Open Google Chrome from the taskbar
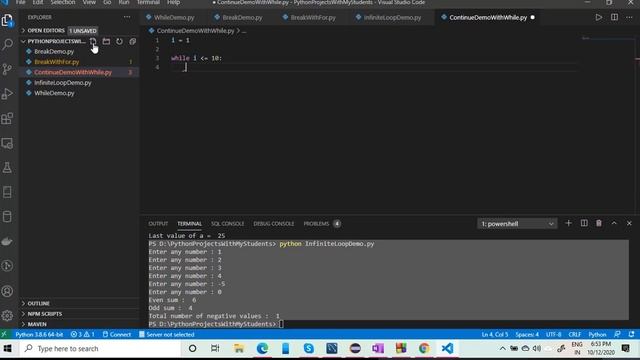Screen dimensions: 640x360 click(x=424, y=348)
